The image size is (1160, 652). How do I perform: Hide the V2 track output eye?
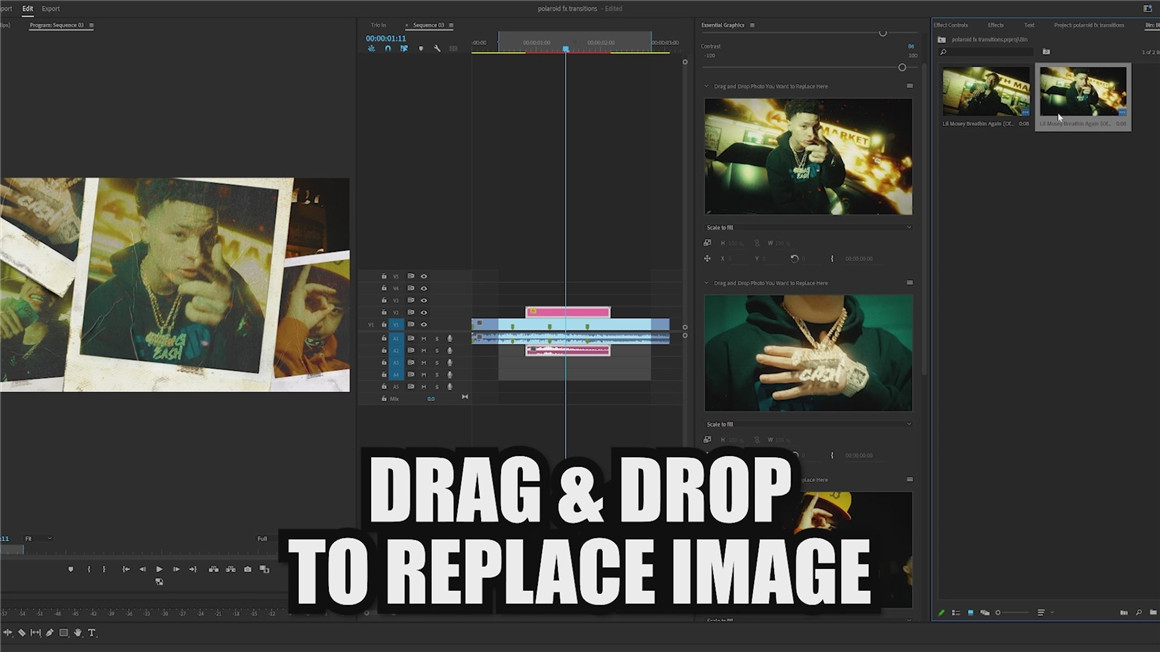[x=424, y=312]
